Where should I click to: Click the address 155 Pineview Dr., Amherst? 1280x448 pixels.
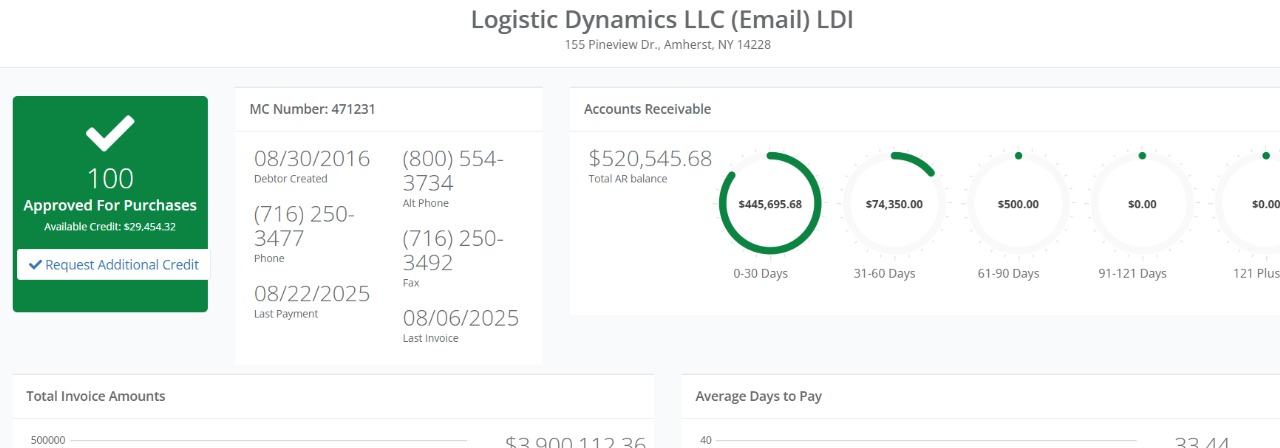pyautogui.click(x=667, y=45)
